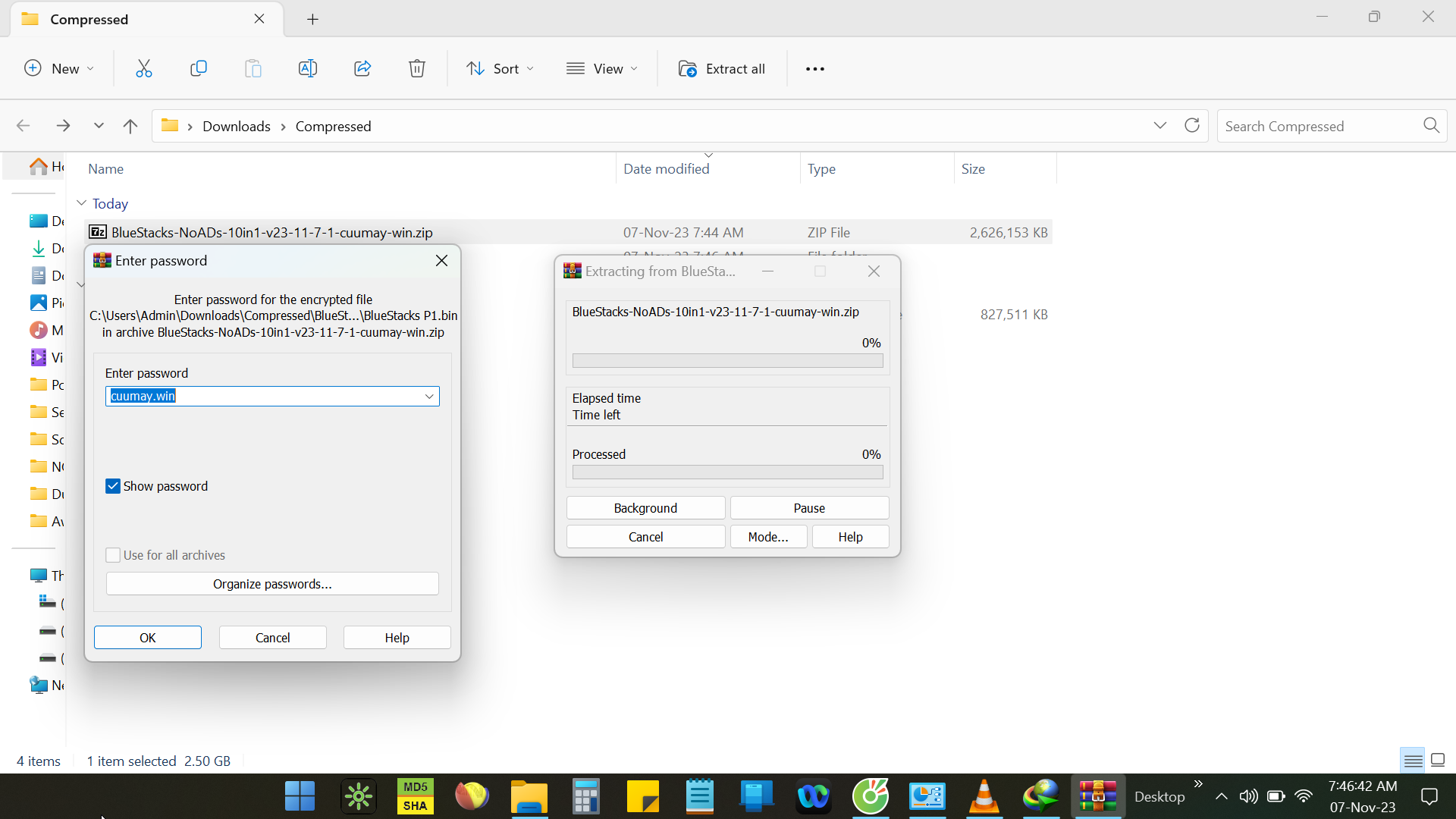Switch to details view layout icon
Screen dimensions: 1456x819
click(x=1414, y=760)
